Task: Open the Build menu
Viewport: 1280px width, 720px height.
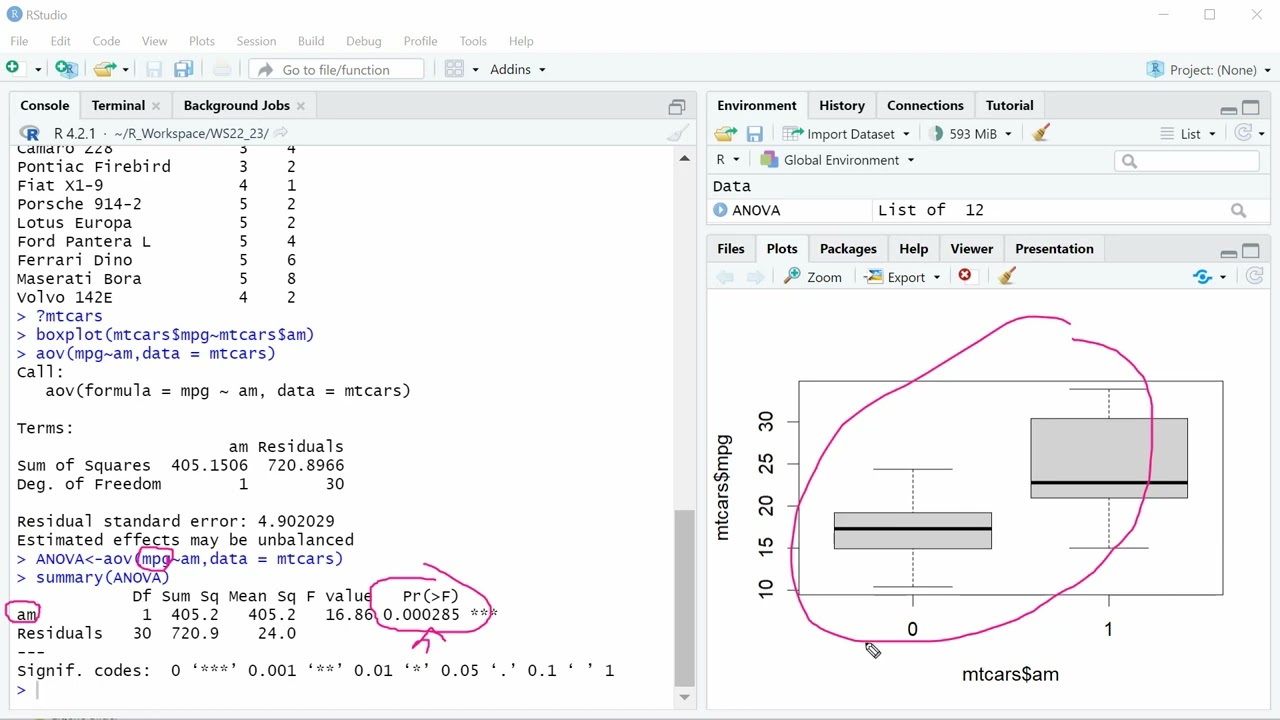Action: pos(311,41)
